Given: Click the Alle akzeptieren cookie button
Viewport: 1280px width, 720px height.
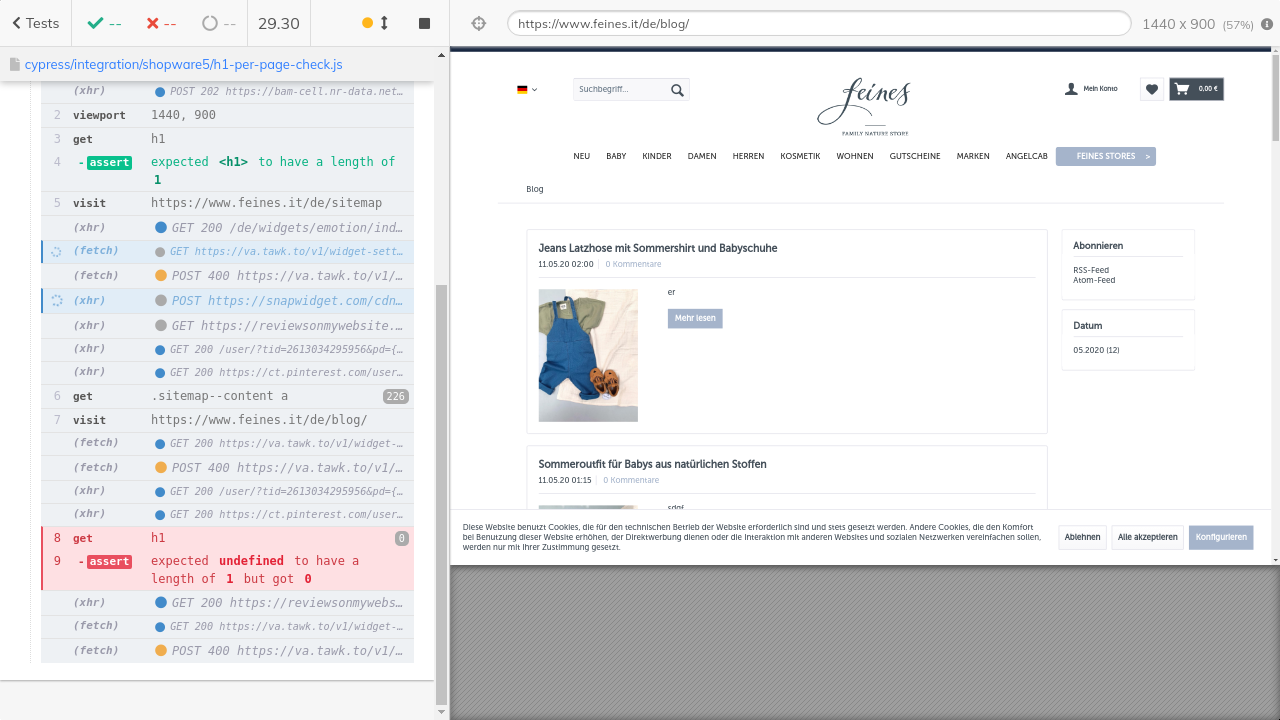Looking at the screenshot, I should point(1147,537).
